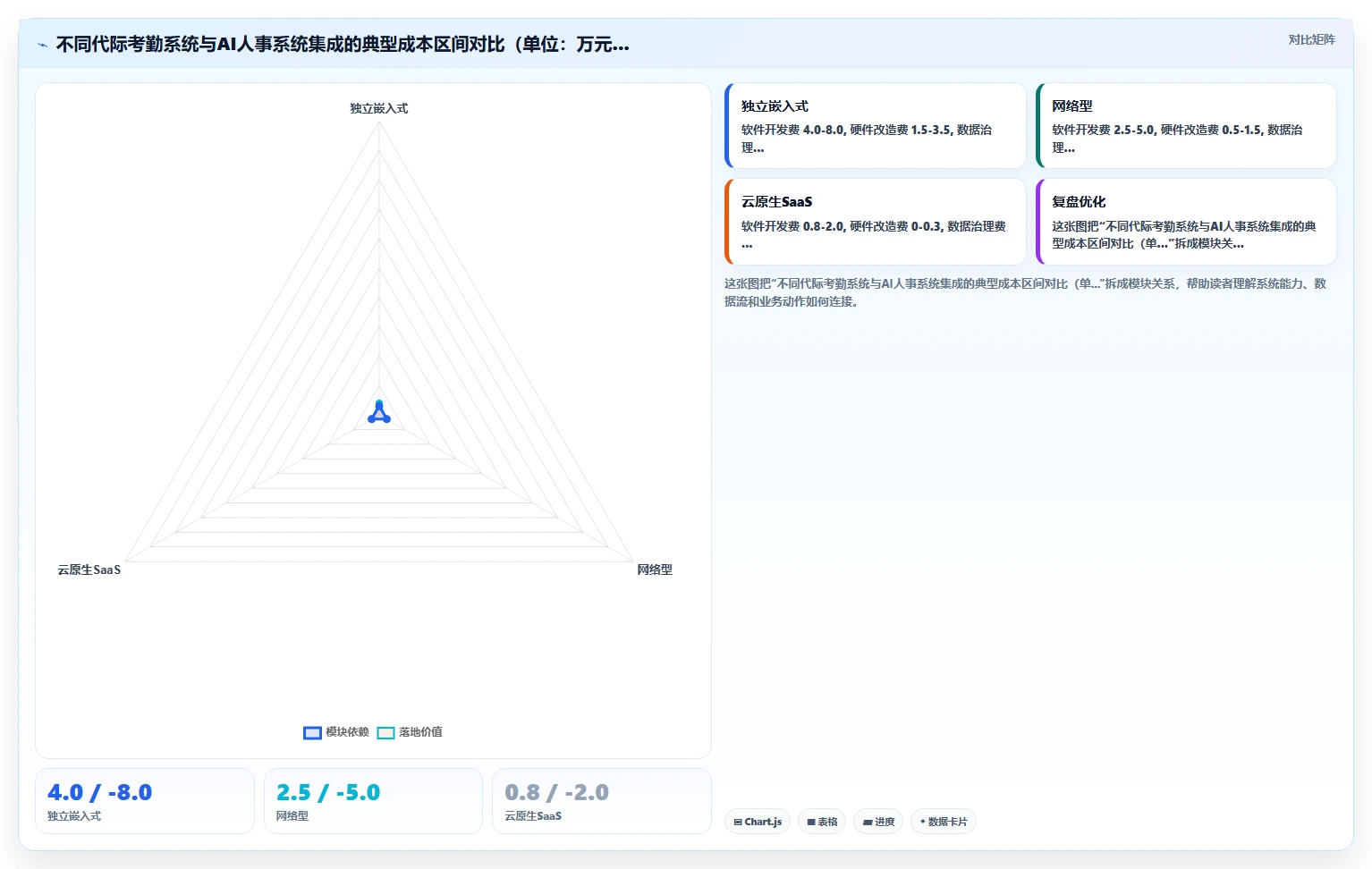
Task: Click the 云原生SaaS radar axis label
Action: (x=89, y=569)
